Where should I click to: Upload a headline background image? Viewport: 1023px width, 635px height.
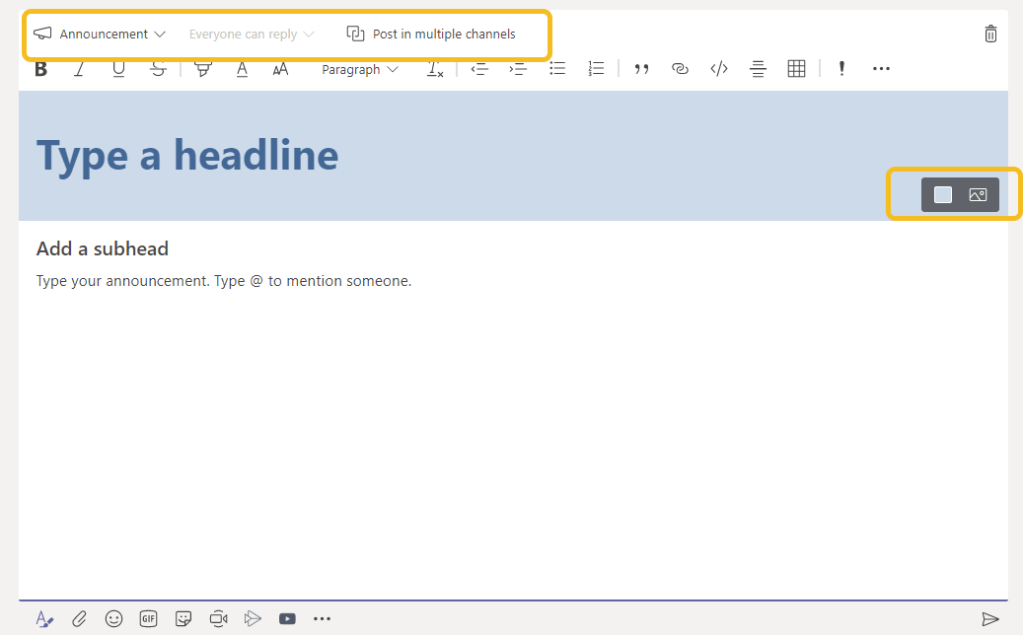click(978, 195)
